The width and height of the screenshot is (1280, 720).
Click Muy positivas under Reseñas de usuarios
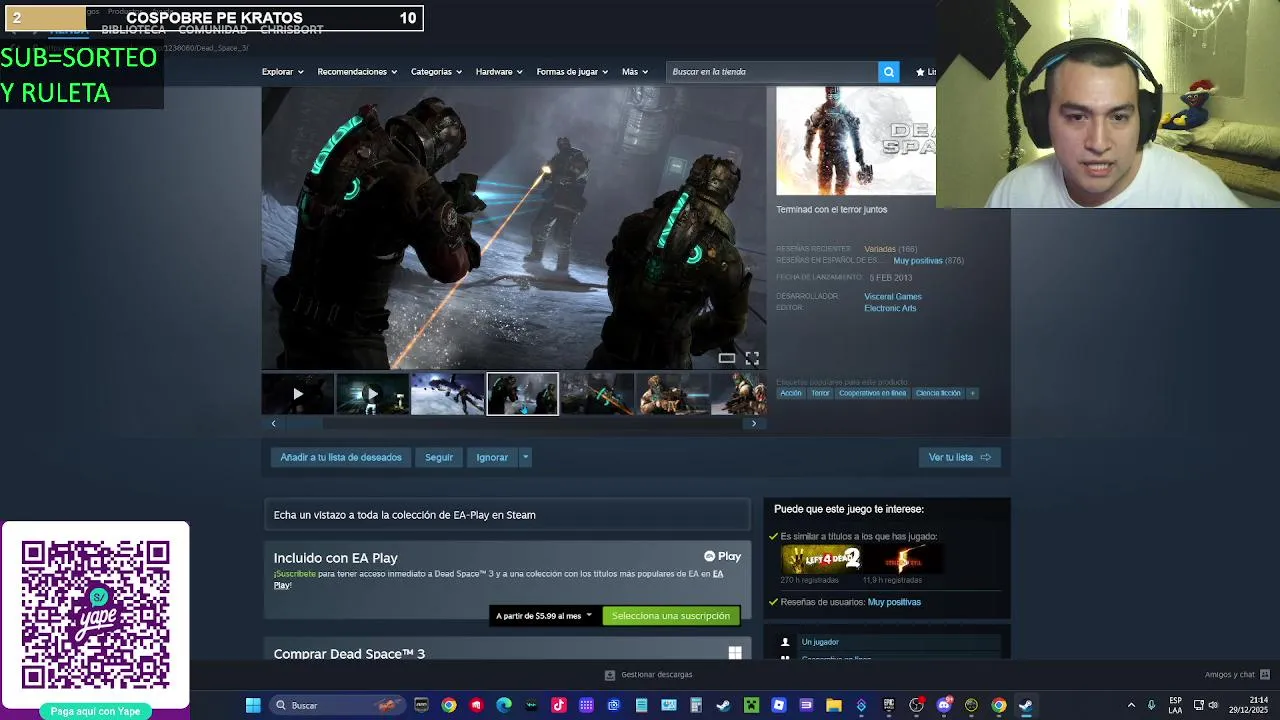tap(894, 602)
